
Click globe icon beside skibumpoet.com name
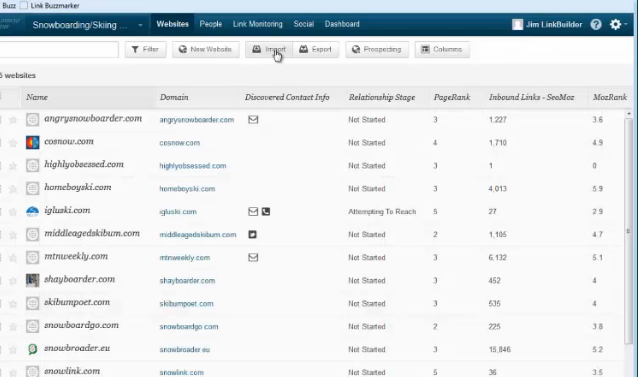(33, 303)
